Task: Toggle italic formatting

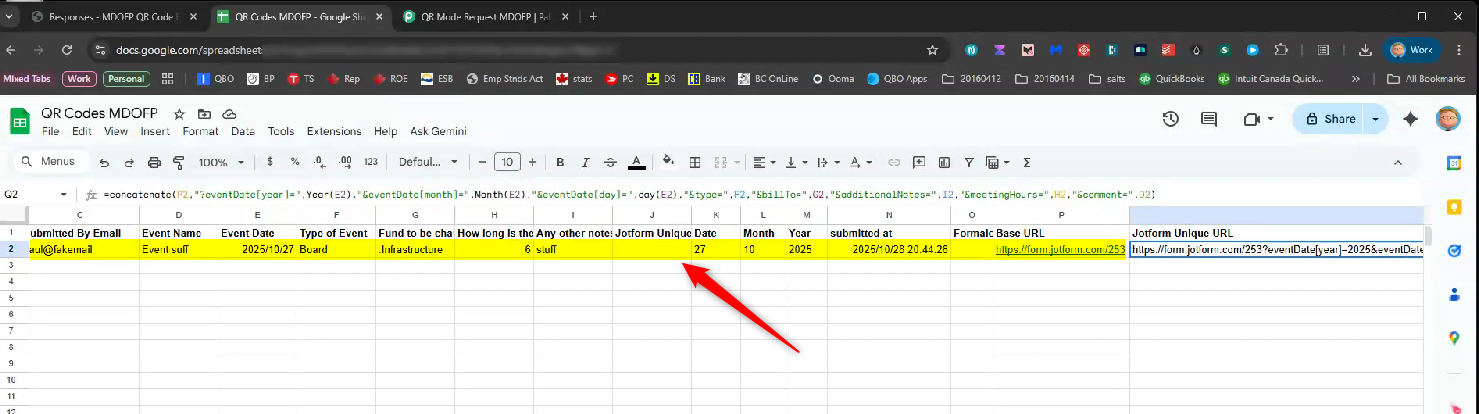Action: pyautogui.click(x=586, y=162)
